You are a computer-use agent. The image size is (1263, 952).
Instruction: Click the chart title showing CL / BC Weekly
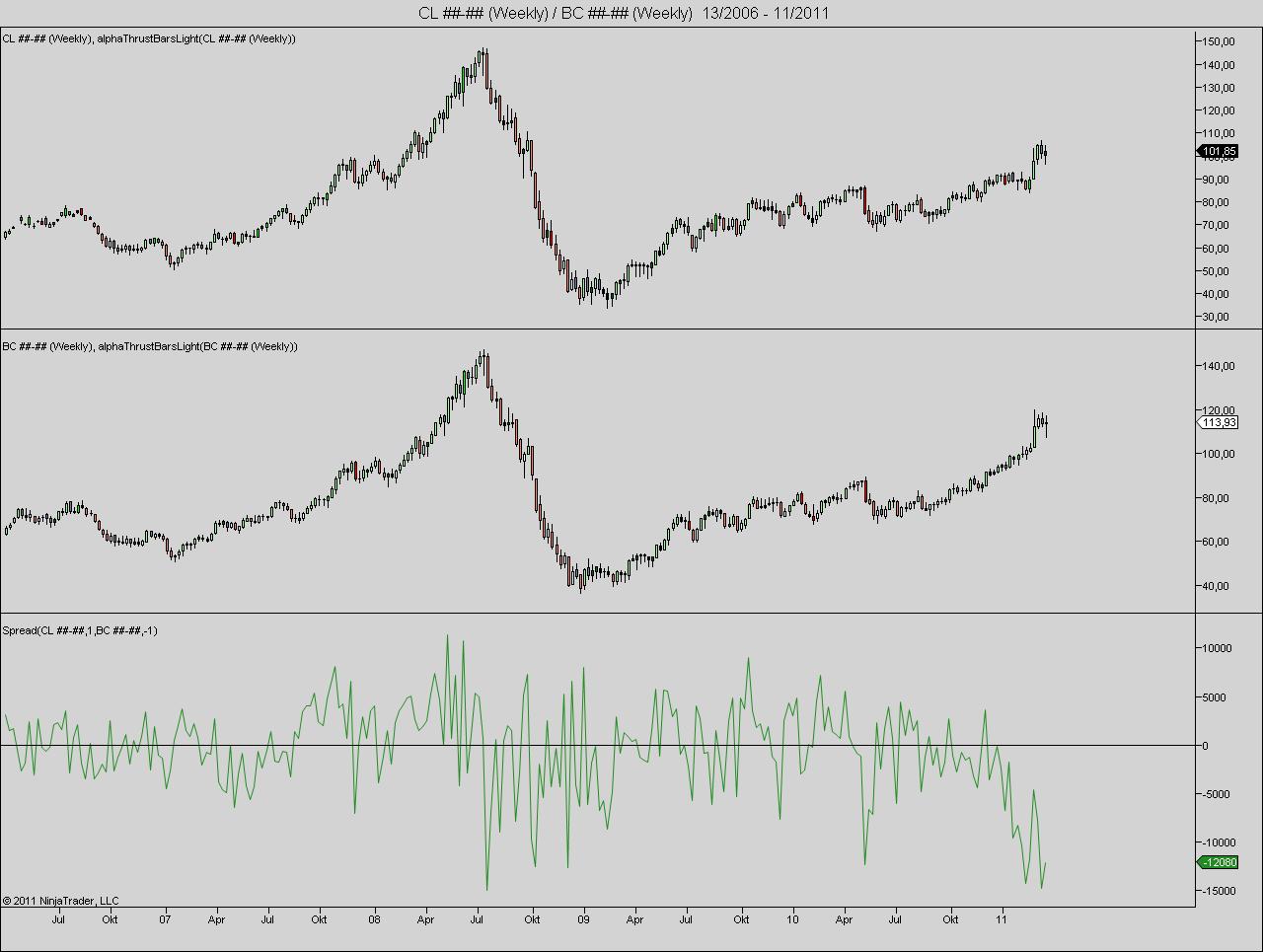point(624,13)
